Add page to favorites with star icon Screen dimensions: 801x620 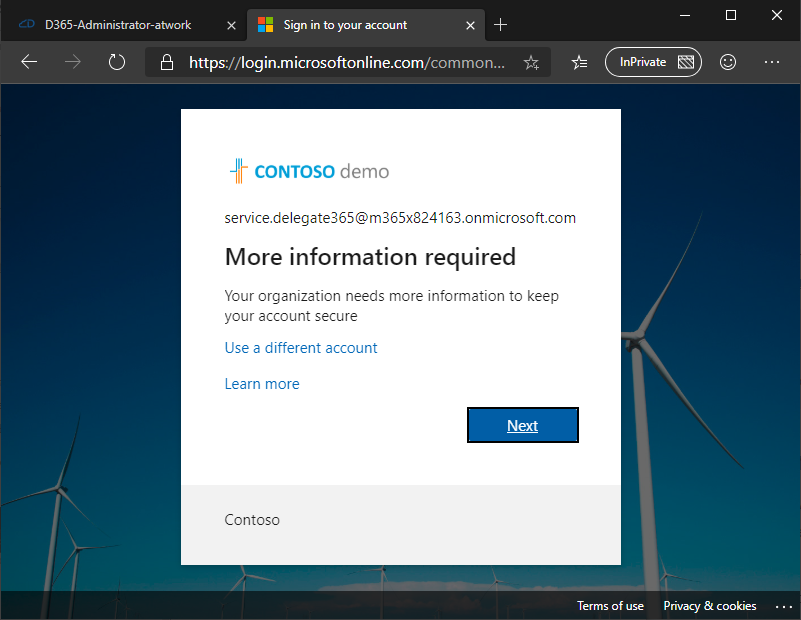pyautogui.click(x=531, y=63)
